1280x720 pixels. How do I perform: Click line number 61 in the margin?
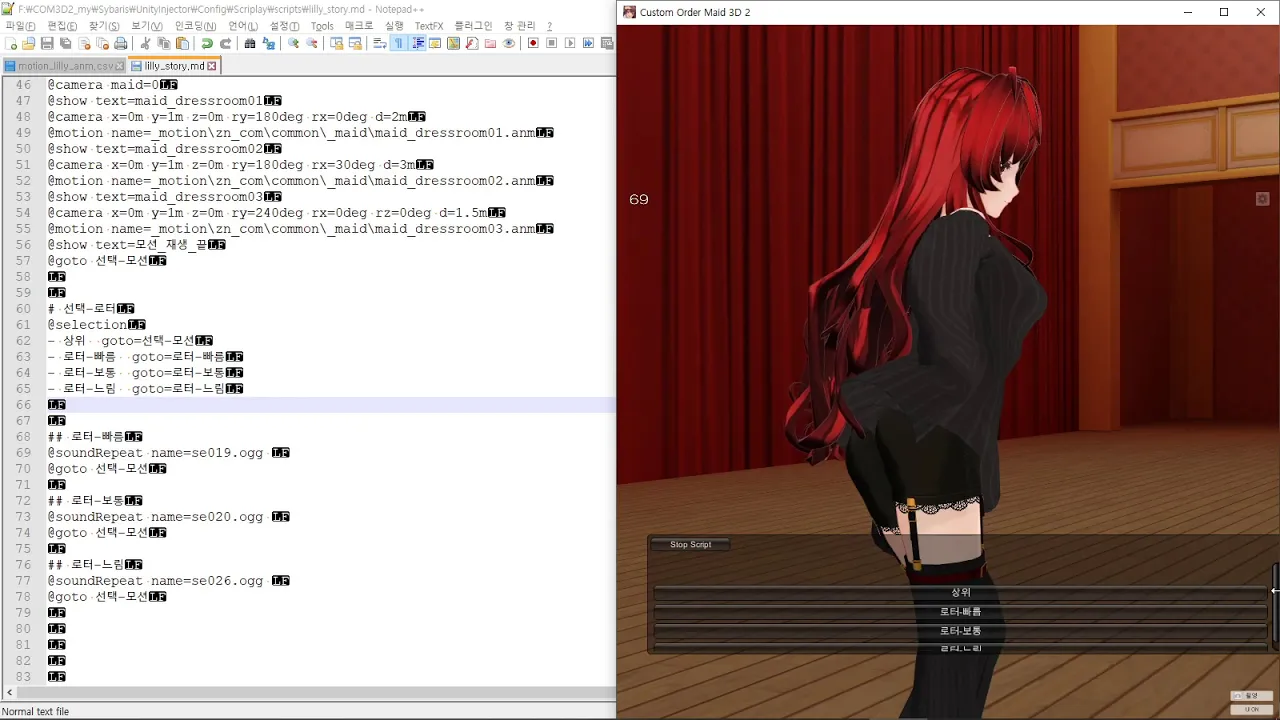coord(24,325)
